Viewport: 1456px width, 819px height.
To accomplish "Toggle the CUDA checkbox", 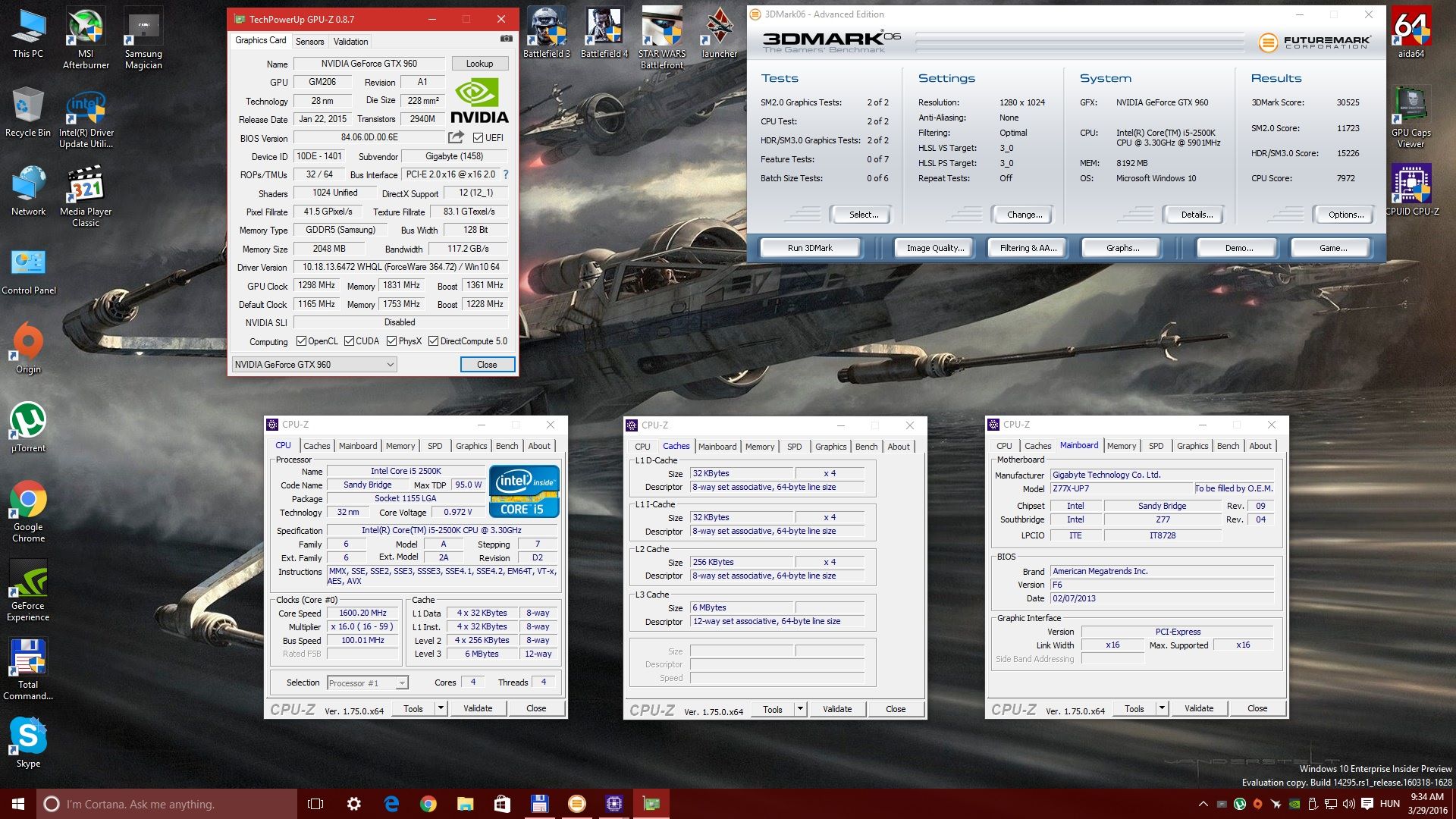I will (x=350, y=341).
